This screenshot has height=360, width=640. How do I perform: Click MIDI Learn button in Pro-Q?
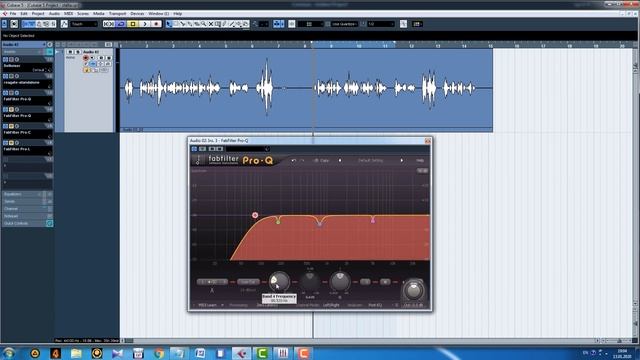point(208,305)
